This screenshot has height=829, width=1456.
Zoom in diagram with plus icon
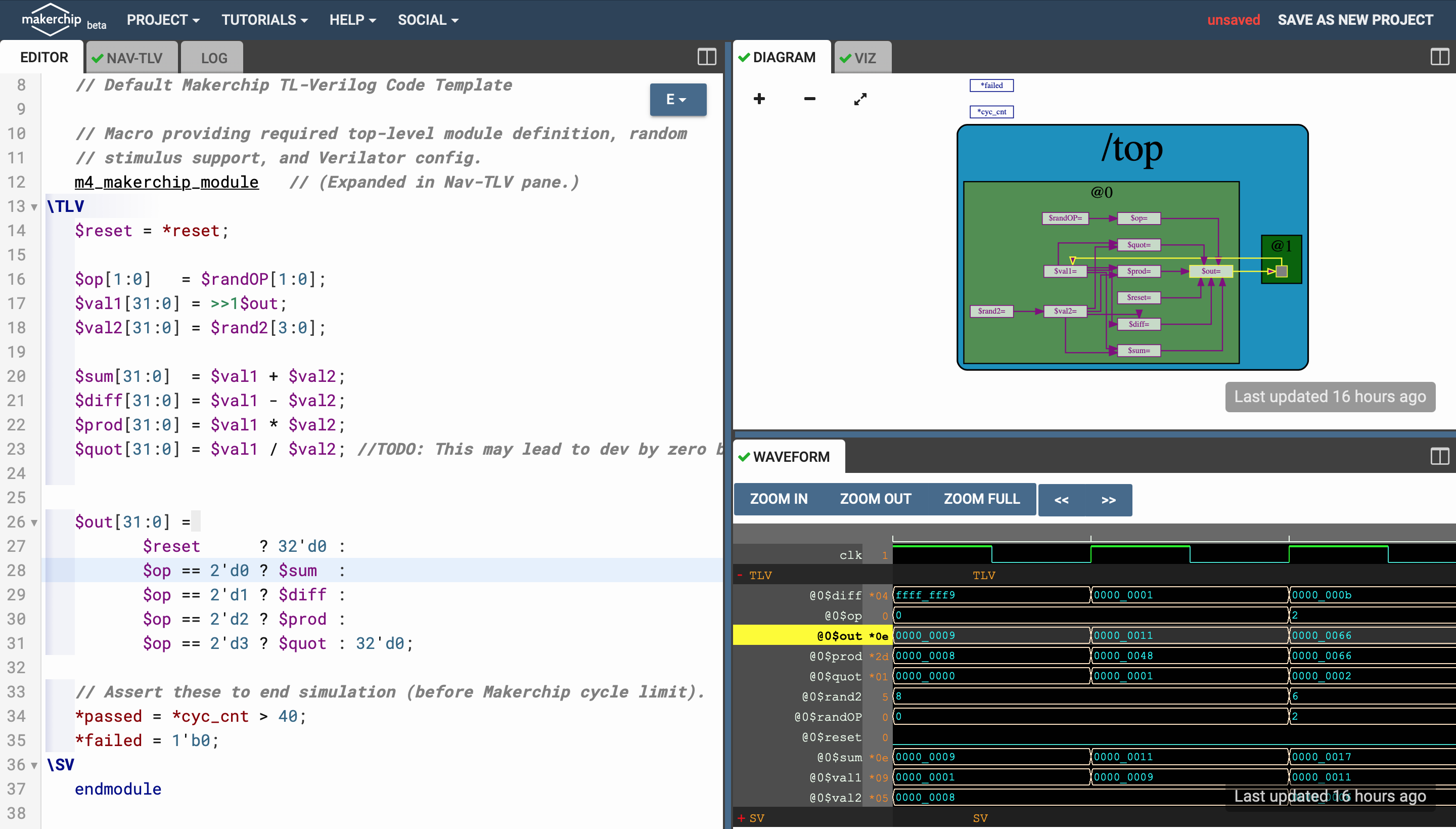click(759, 99)
